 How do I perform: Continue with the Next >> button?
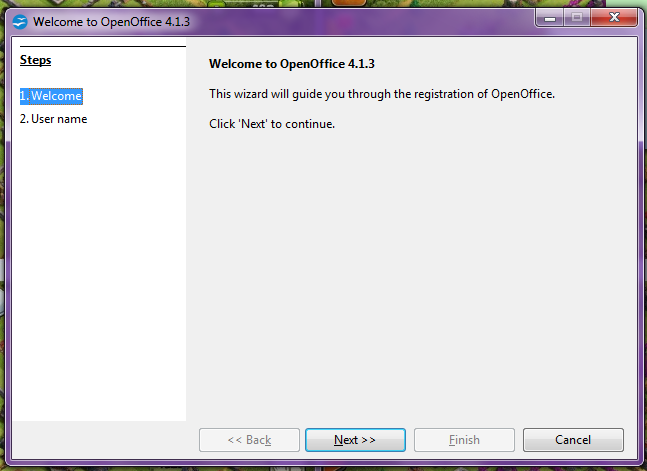click(x=355, y=440)
